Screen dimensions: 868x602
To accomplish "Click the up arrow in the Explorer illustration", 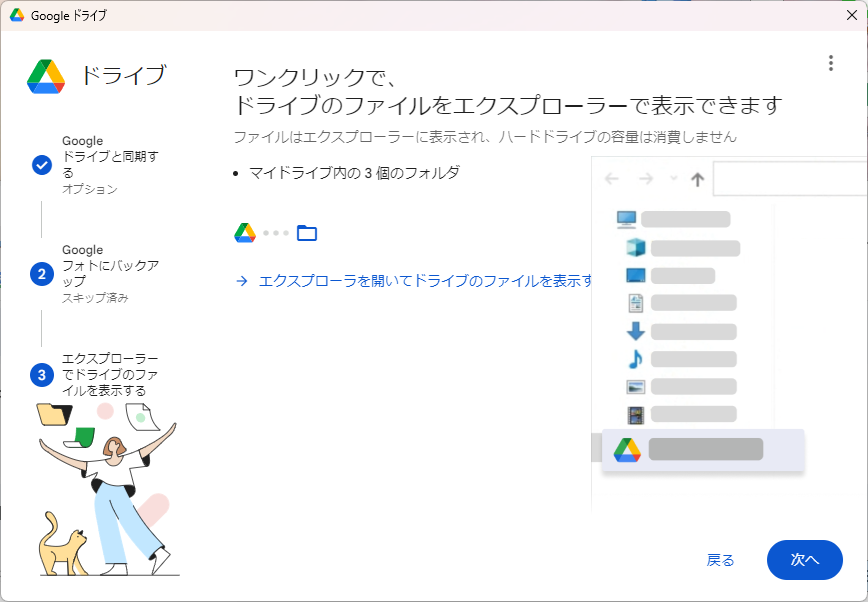I will pyautogui.click(x=698, y=179).
